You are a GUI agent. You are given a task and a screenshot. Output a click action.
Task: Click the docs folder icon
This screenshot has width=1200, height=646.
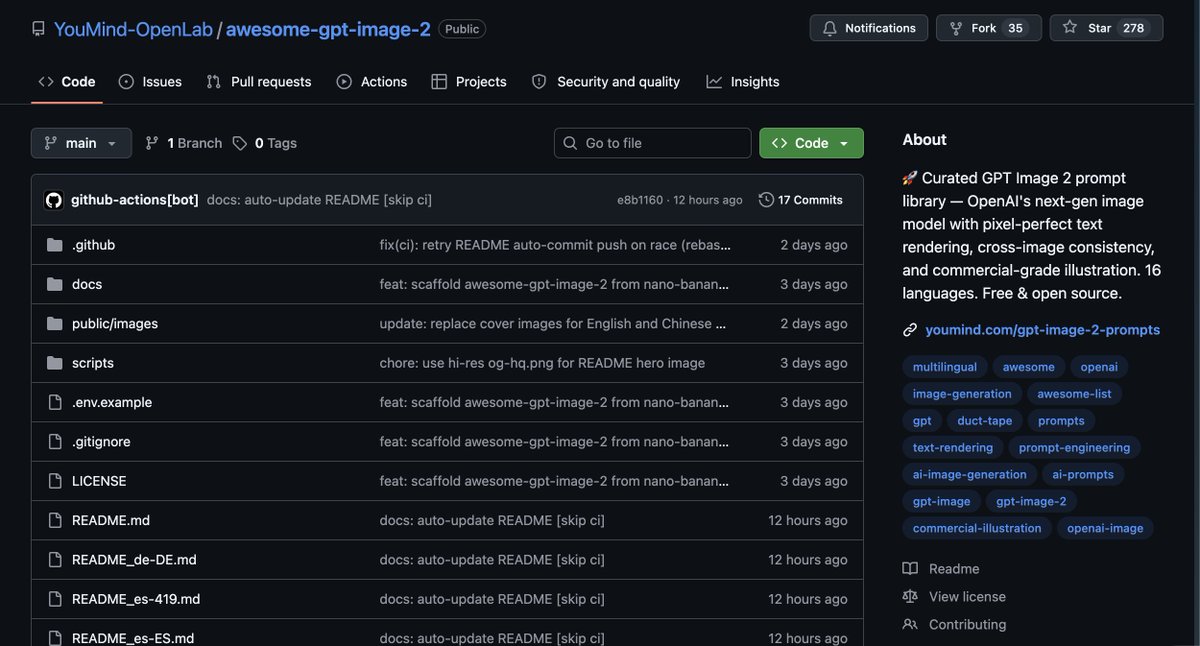click(55, 284)
